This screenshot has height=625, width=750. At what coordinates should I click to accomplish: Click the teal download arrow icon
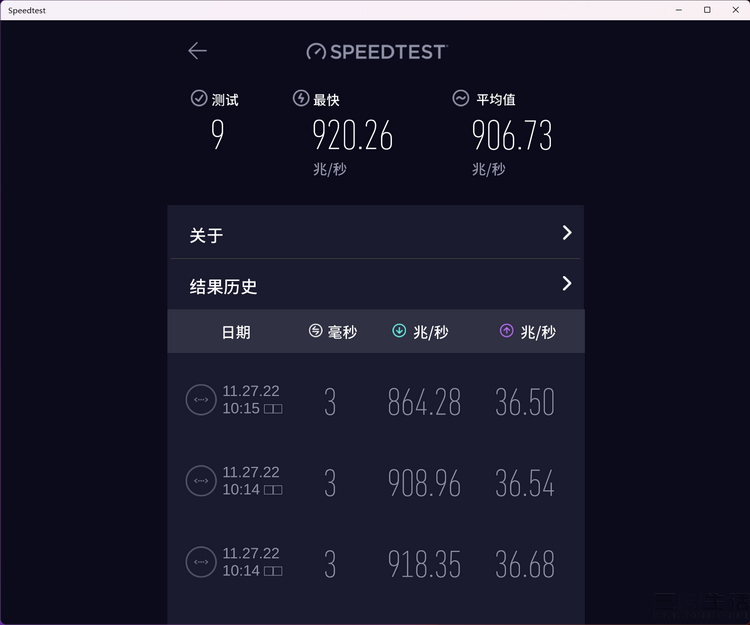(399, 330)
